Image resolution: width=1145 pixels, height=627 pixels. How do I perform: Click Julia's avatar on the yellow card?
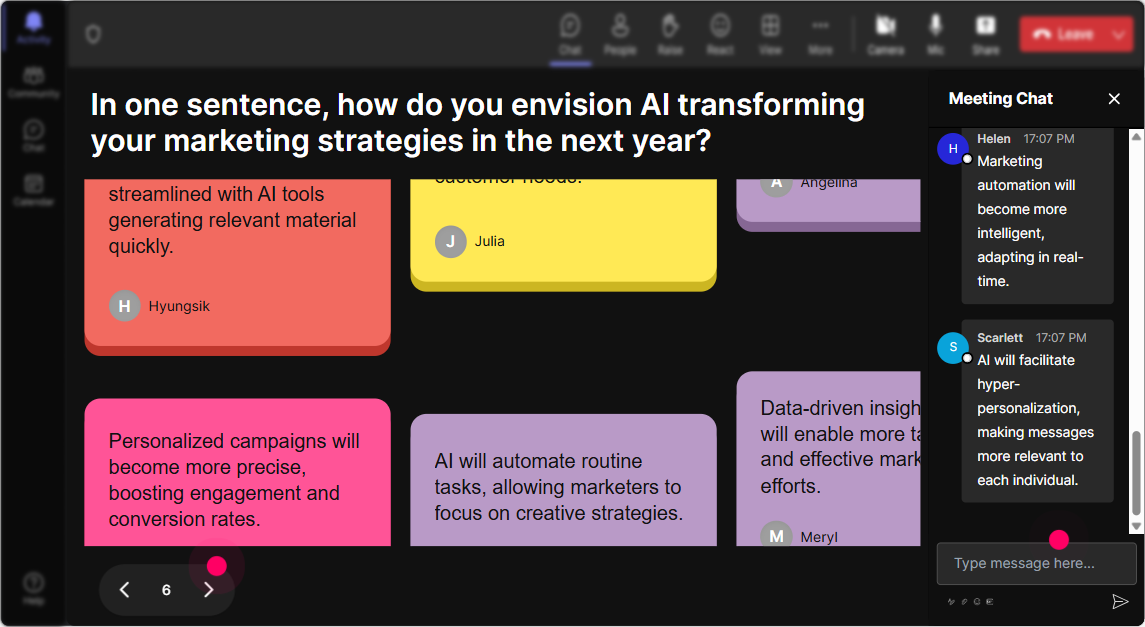tap(451, 242)
